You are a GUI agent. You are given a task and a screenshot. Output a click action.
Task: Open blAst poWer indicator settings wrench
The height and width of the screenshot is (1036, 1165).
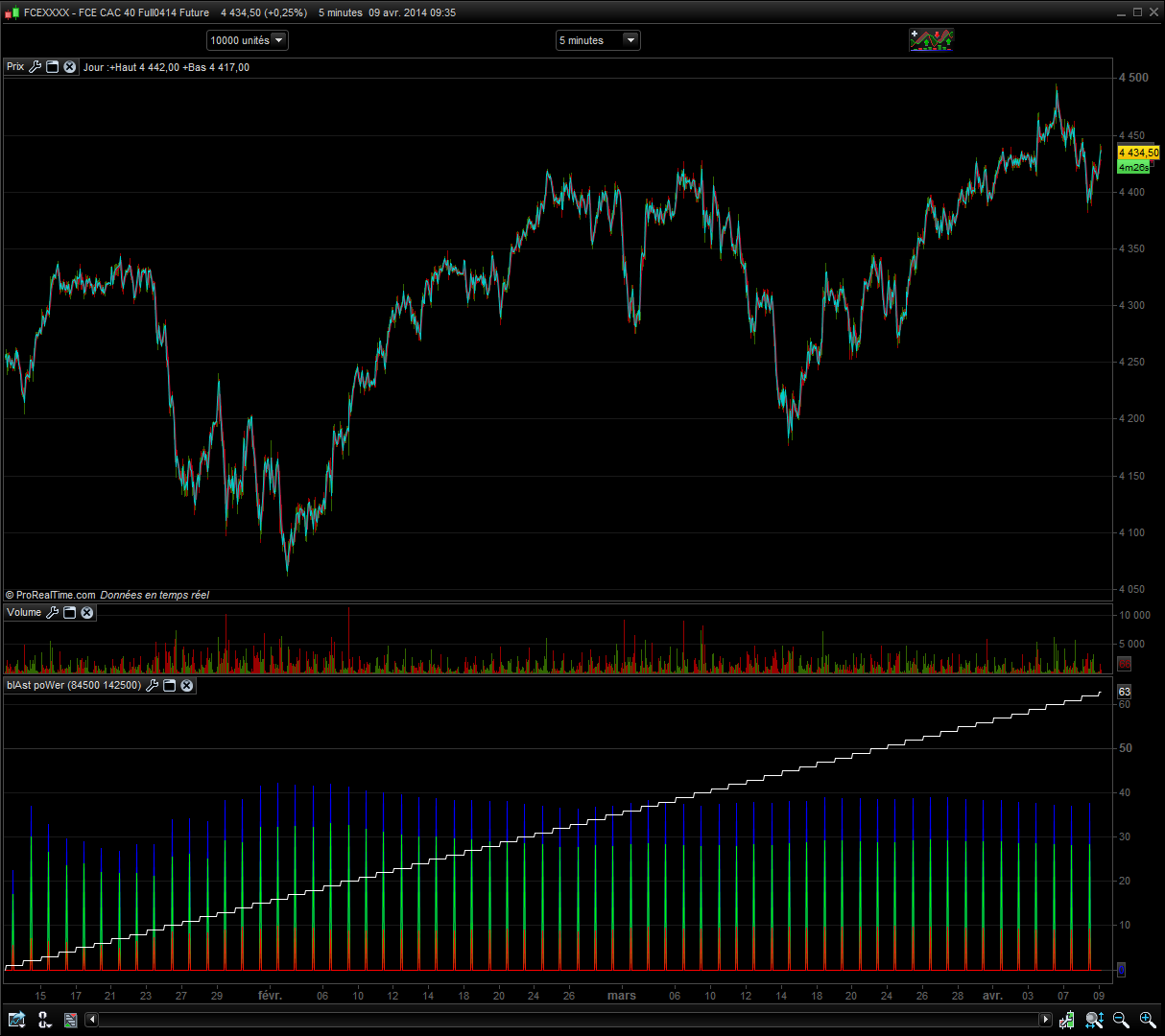tap(152, 685)
